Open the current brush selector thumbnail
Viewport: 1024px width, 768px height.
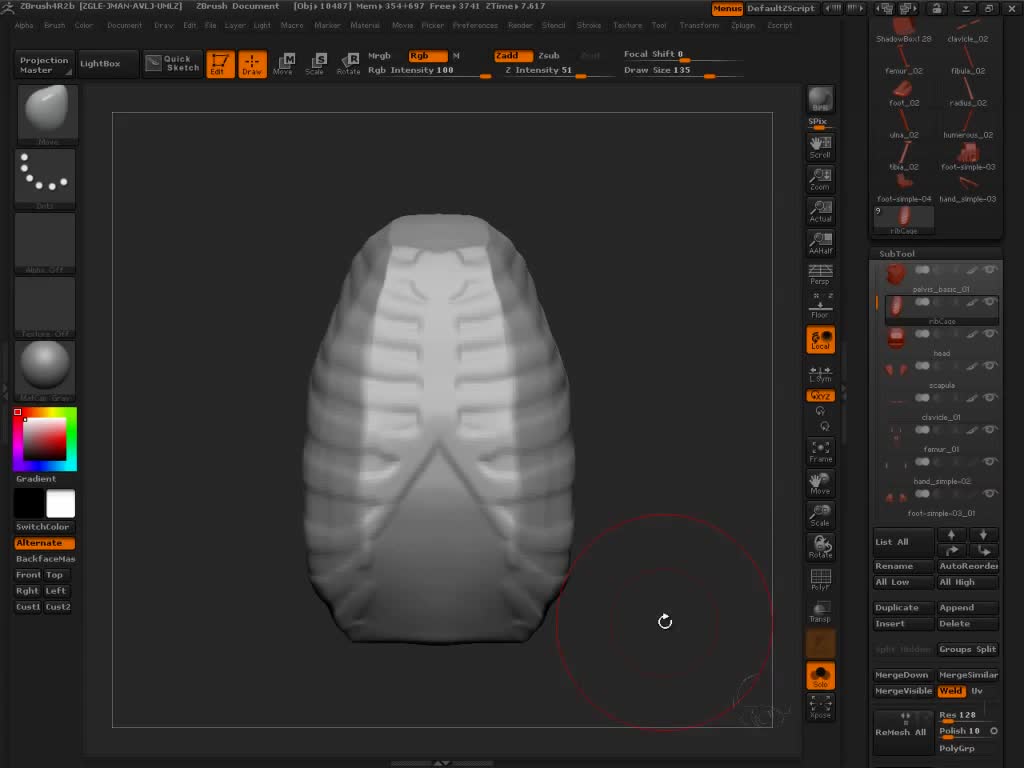click(x=46, y=113)
